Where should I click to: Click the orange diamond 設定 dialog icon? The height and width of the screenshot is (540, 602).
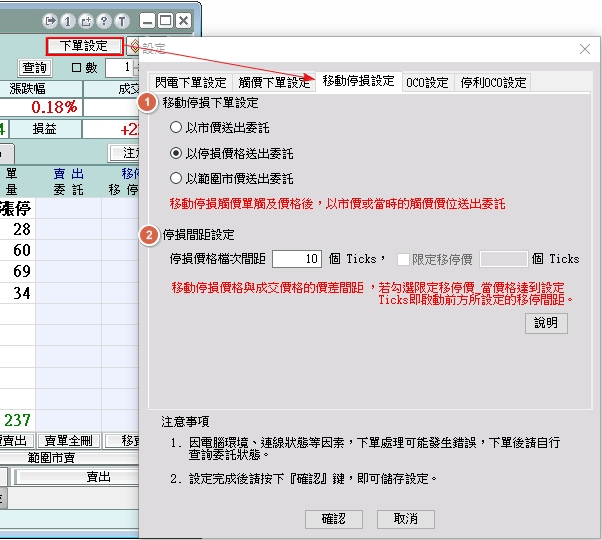tap(133, 47)
